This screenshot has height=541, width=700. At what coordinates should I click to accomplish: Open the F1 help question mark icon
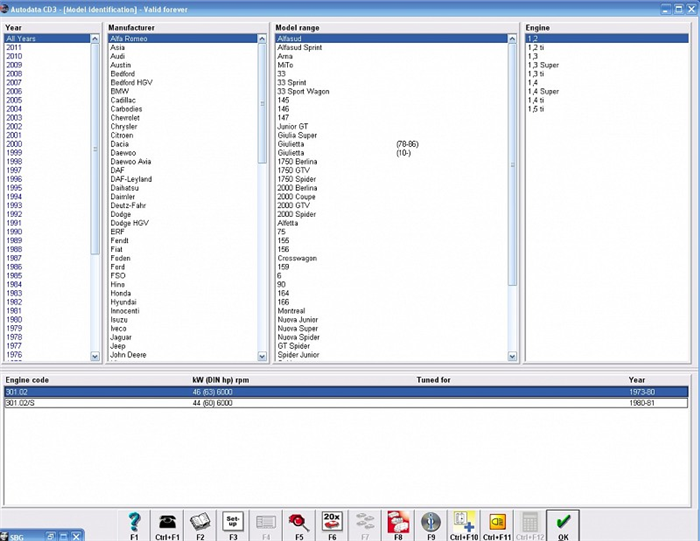click(134, 525)
